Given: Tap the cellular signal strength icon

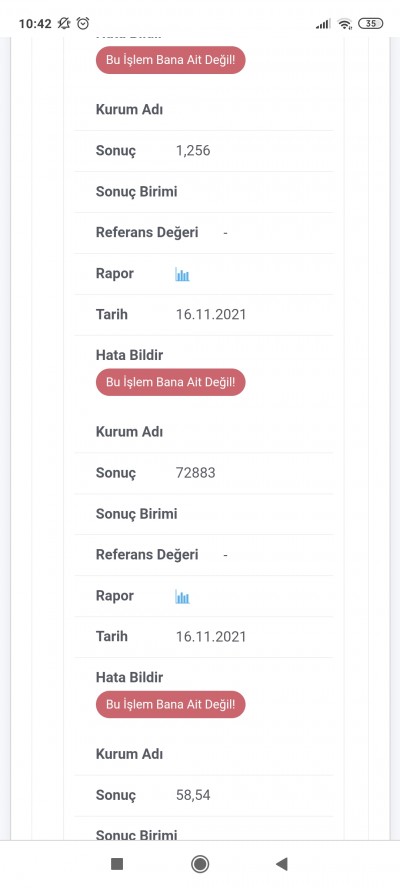Looking at the screenshot, I should [x=323, y=24].
